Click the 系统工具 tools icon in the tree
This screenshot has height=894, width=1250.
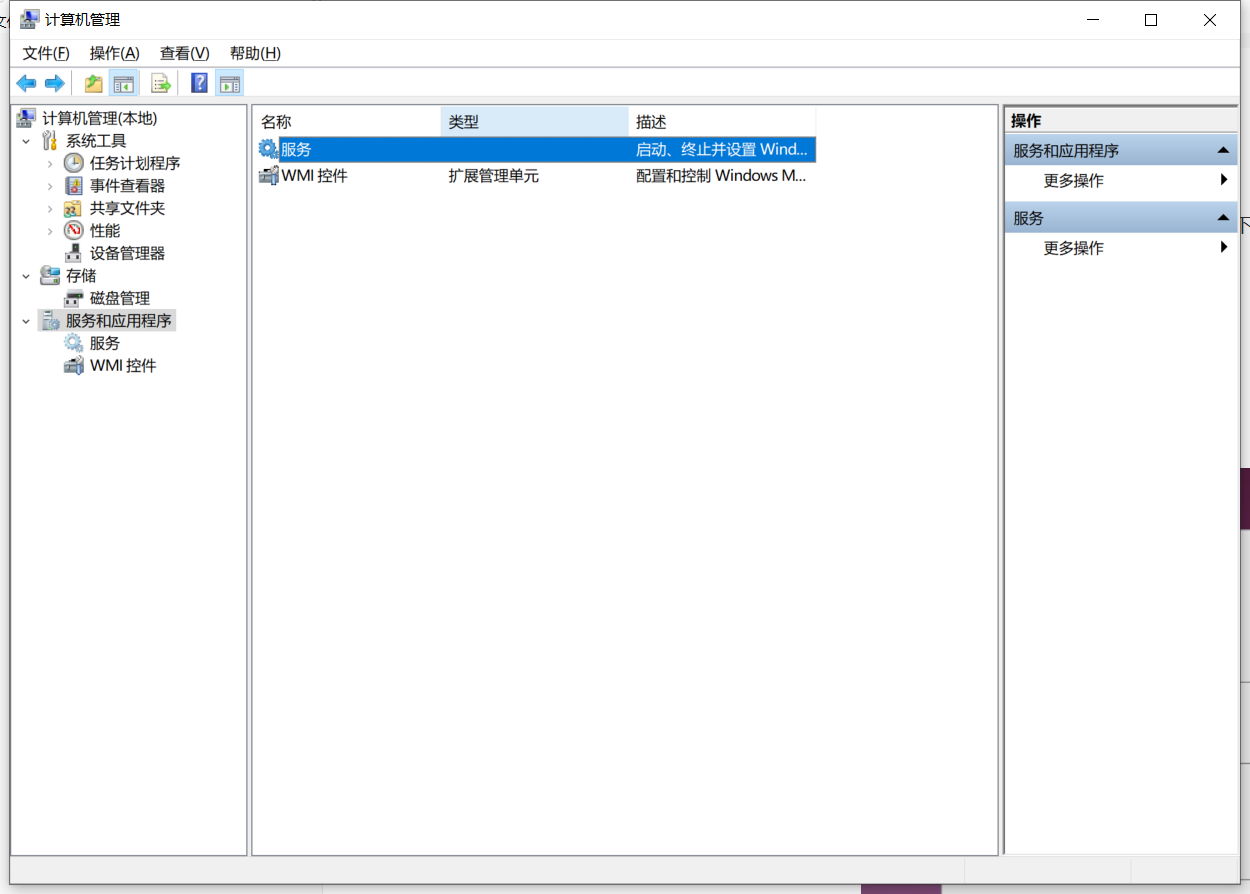pyautogui.click(x=50, y=141)
